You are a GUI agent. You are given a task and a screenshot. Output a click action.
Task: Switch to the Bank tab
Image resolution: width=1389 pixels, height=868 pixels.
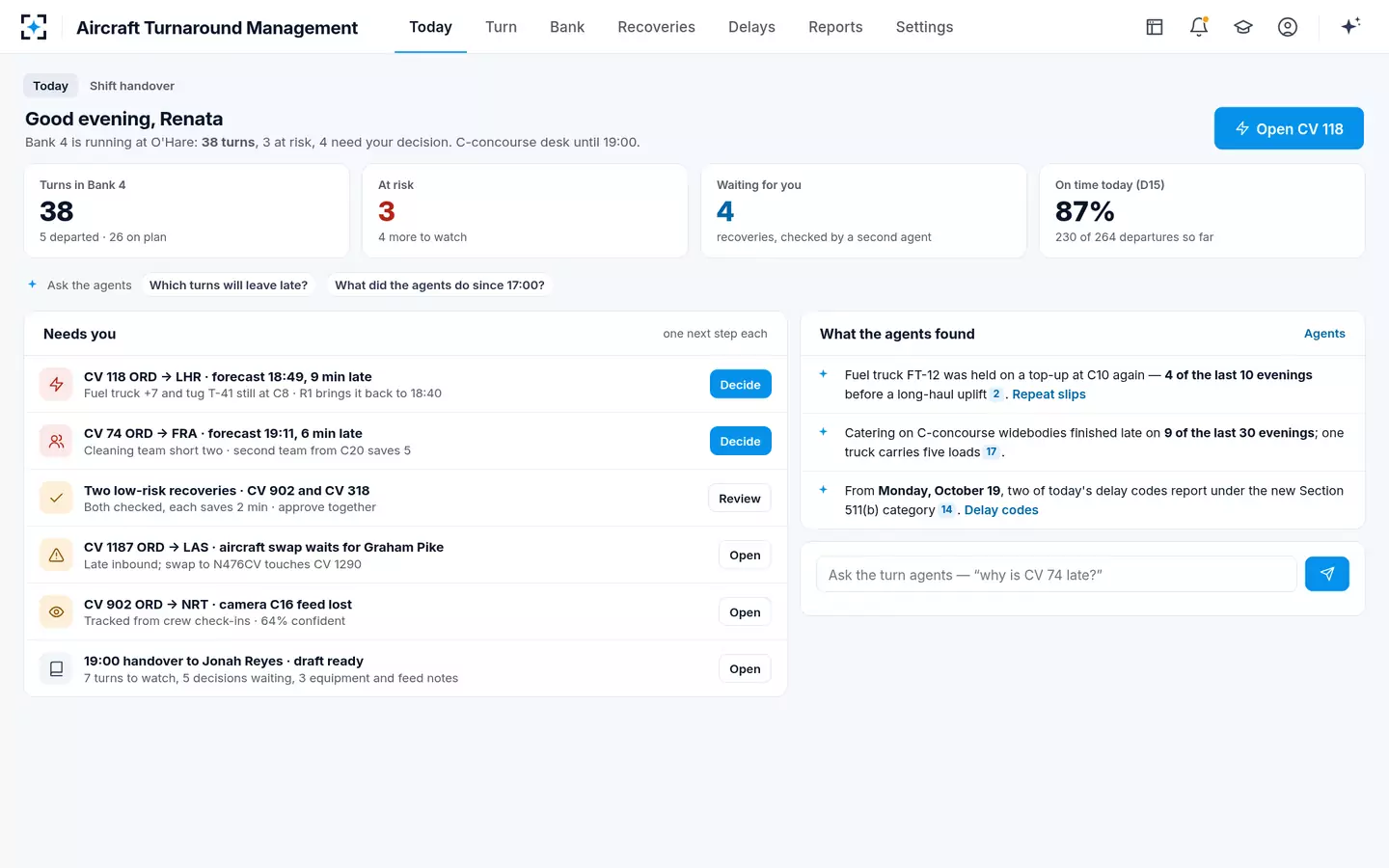pyautogui.click(x=567, y=27)
